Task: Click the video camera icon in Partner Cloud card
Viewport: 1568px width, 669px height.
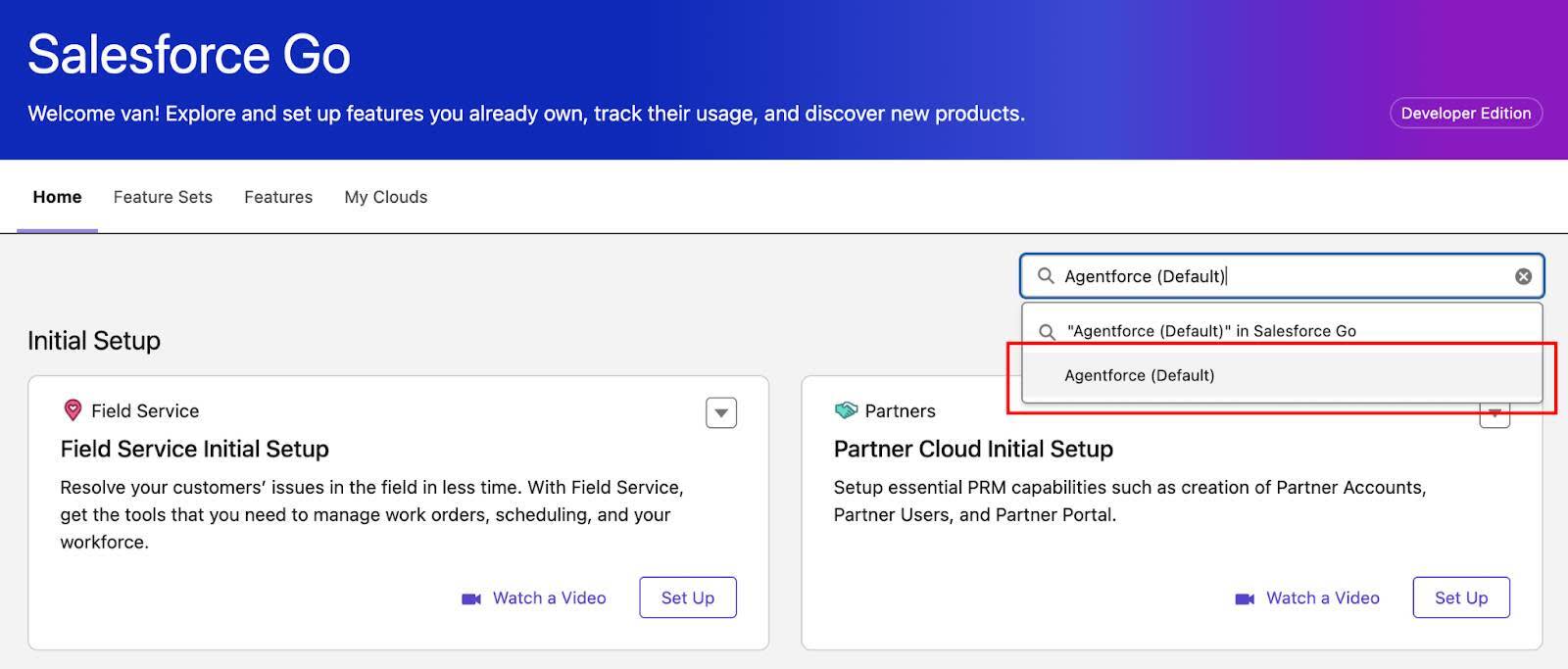Action: tap(1245, 598)
